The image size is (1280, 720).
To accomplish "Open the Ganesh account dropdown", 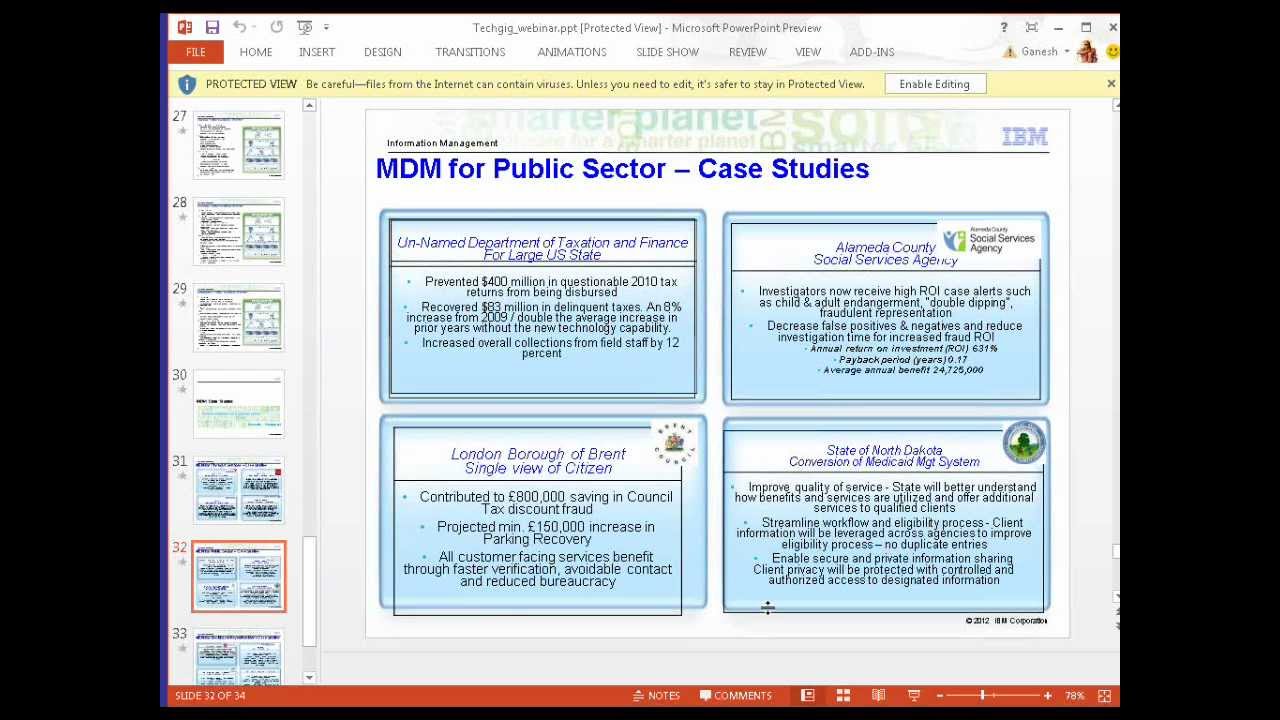I will click(1045, 52).
